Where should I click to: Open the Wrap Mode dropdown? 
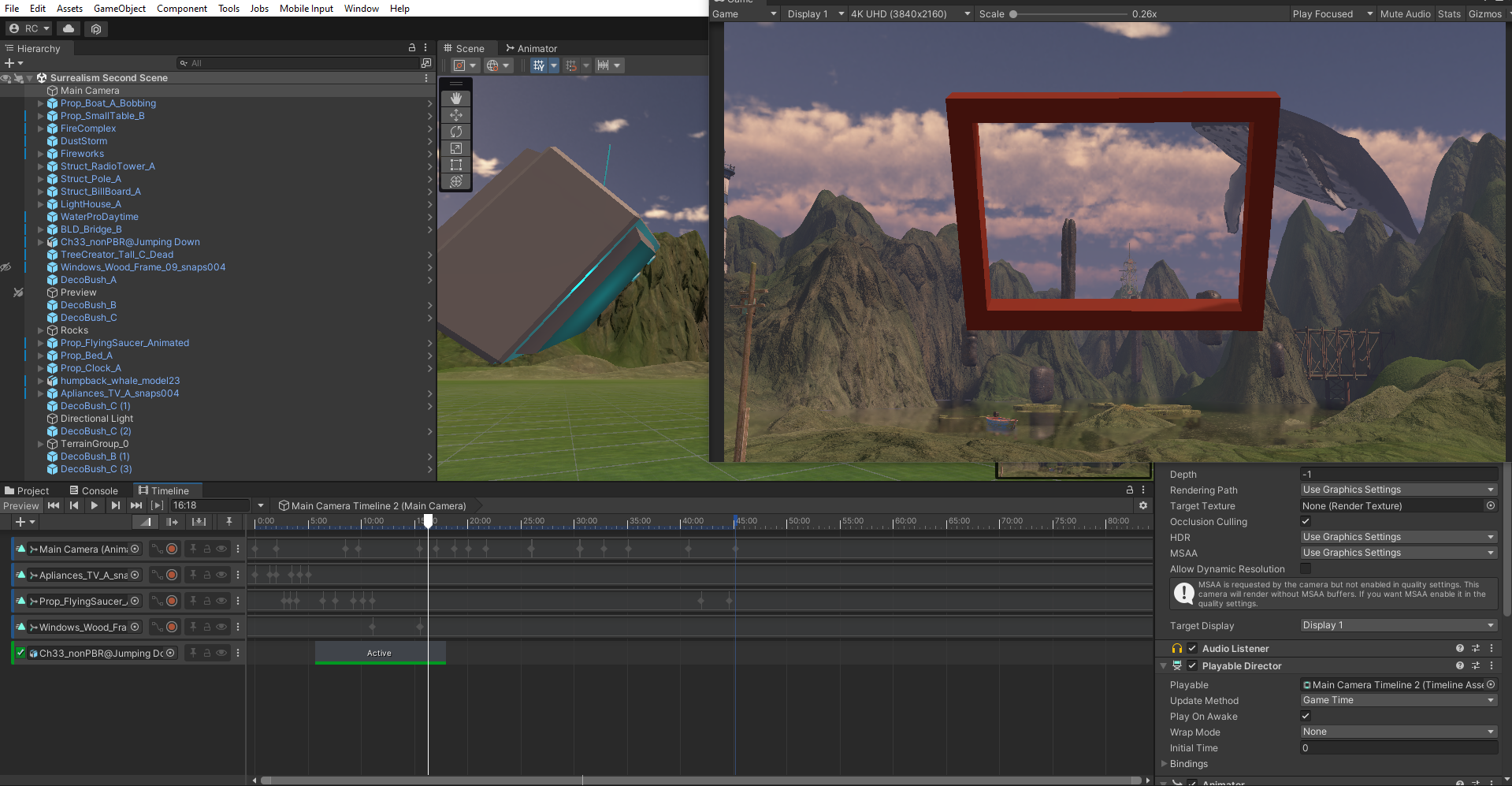tap(1398, 732)
